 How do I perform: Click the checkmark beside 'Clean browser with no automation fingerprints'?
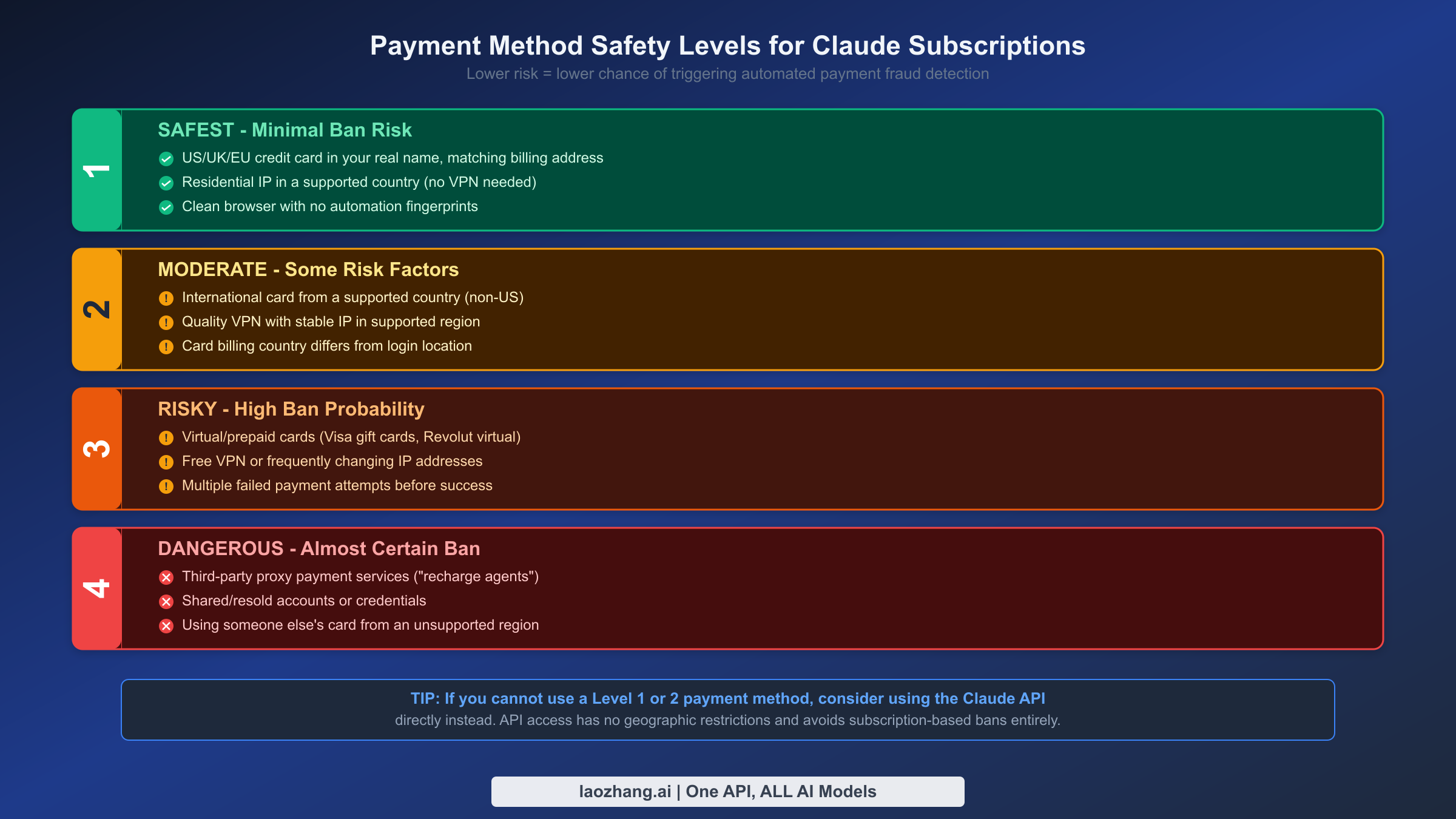pos(166,207)
